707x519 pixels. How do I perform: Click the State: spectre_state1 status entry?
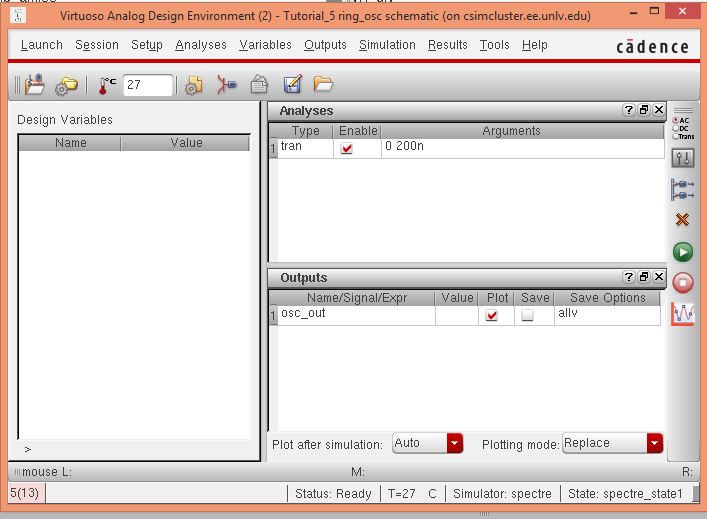[625, 494]
